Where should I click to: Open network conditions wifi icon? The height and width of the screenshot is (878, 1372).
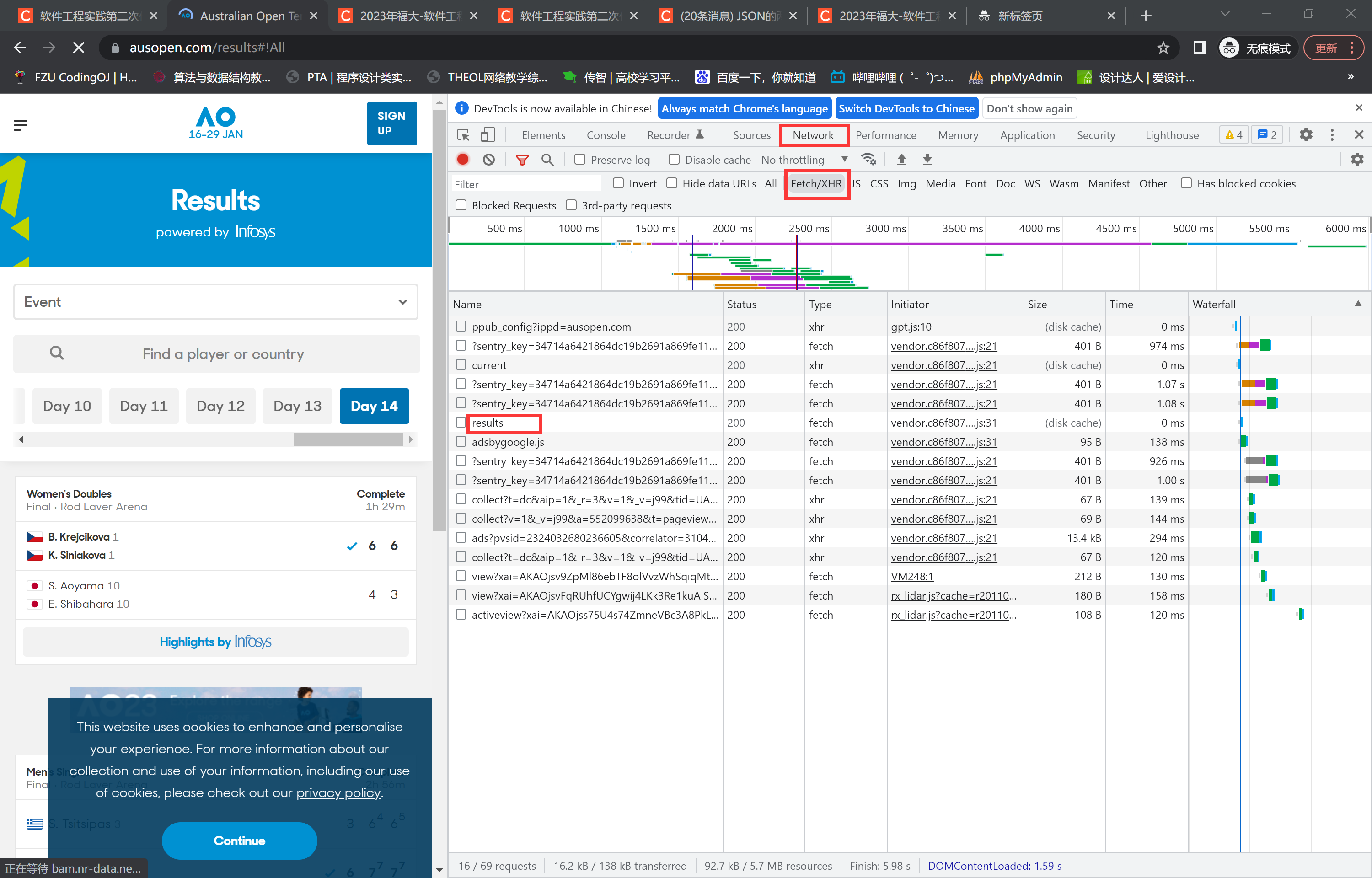pos(868,160)
